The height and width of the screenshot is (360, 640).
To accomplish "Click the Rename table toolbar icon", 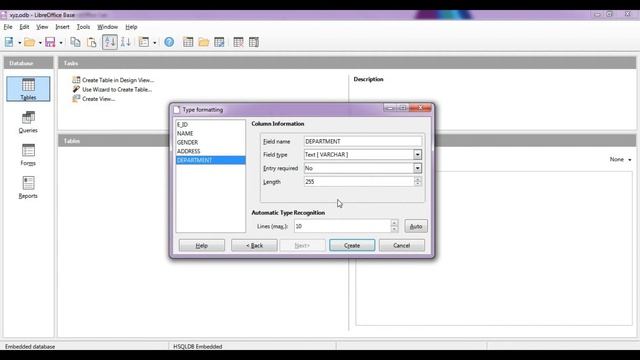I will [x=254, y=42].
